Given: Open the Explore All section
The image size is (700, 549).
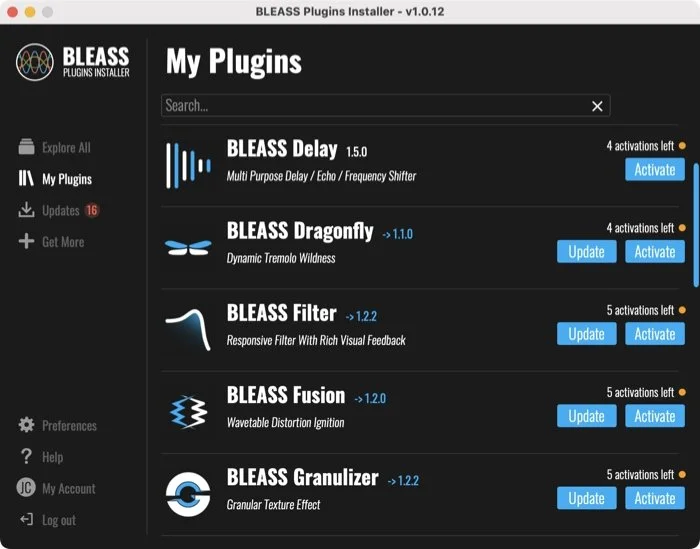Looking at the screenshot, I should tap(54, 147).
